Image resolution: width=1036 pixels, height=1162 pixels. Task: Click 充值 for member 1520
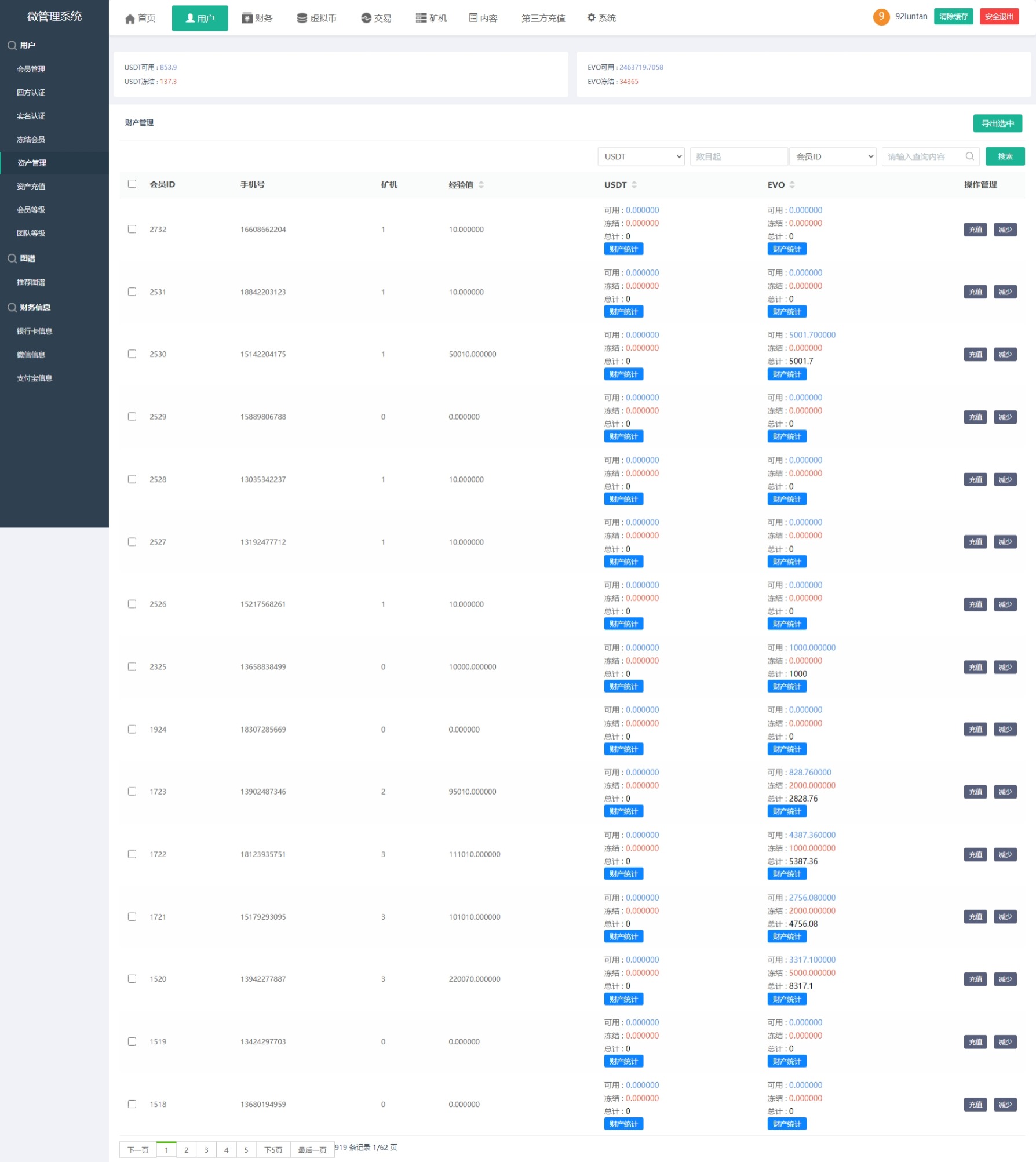click(x=975, y=979)
